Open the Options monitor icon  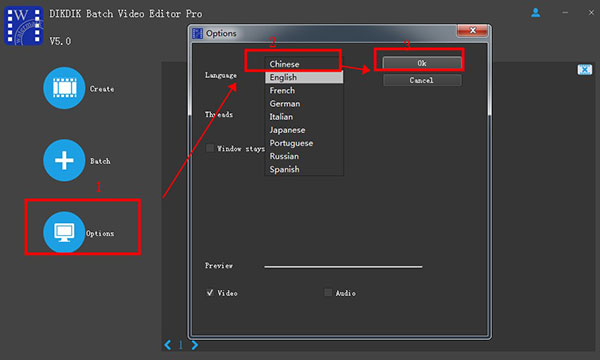pyautogui.click(x=64, y=232)
